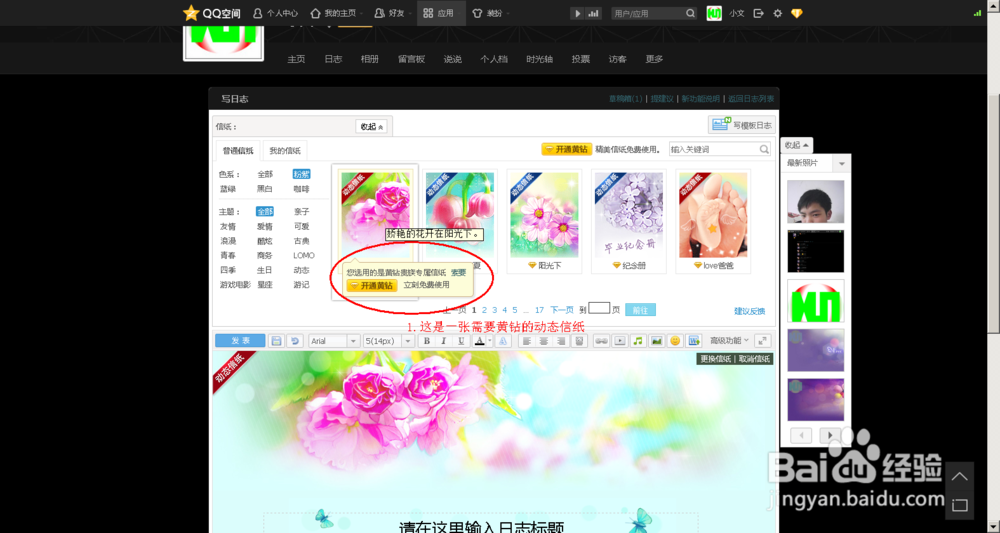Viewport: 1000px width, 533px height.
Task: Toggle underline formatting
Action: pos(461,341)
